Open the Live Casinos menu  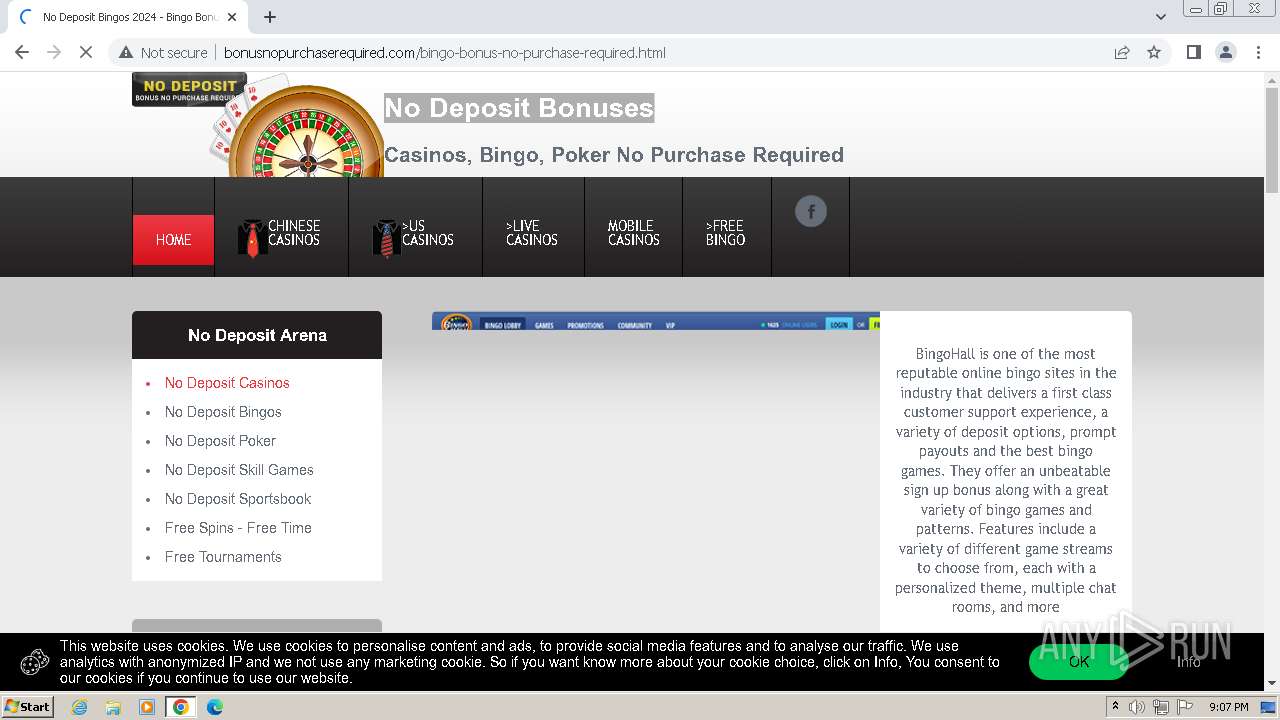tap(533, 234)
